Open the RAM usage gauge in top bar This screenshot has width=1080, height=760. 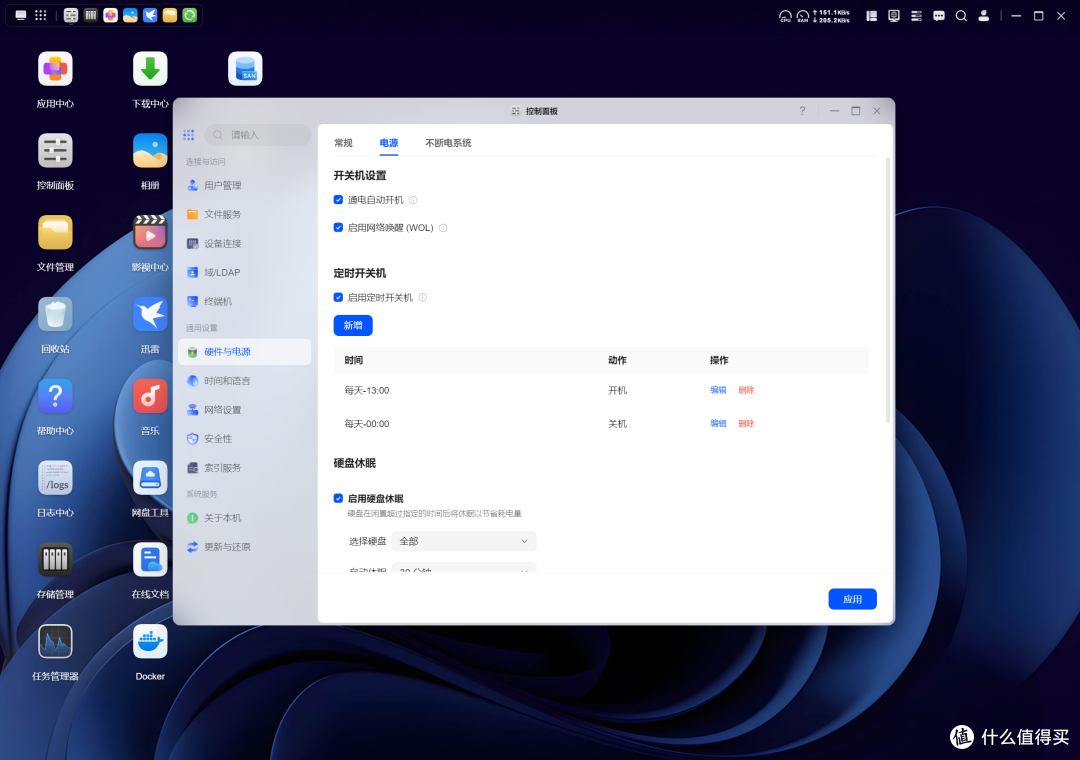[802, 16]
